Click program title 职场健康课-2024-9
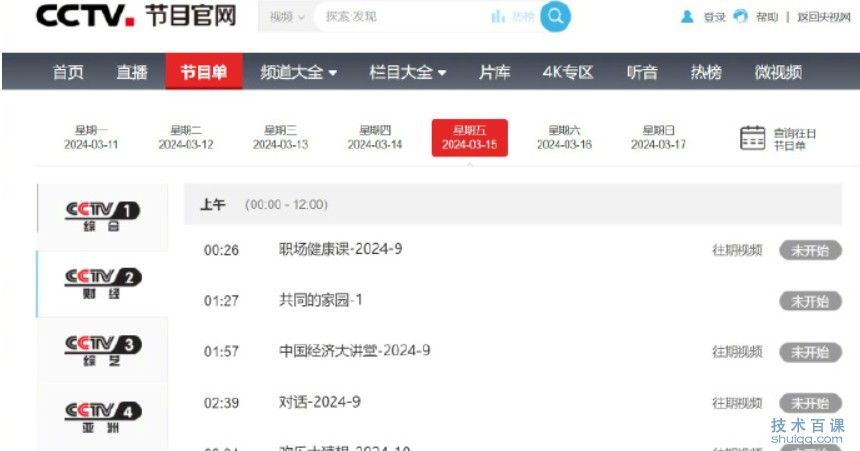 click(x=340, y=249)
